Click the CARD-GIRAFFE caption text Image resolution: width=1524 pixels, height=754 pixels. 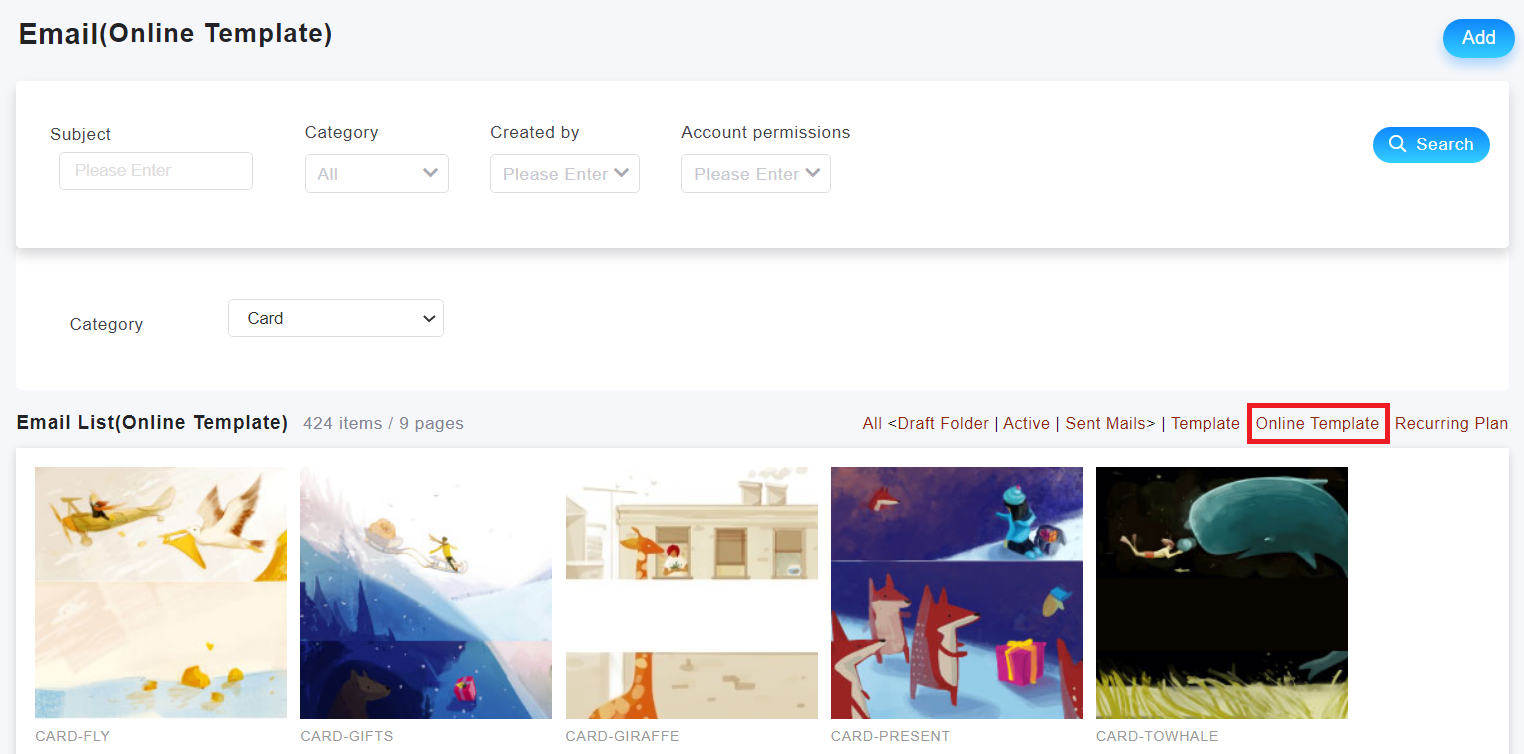point(622,736)
